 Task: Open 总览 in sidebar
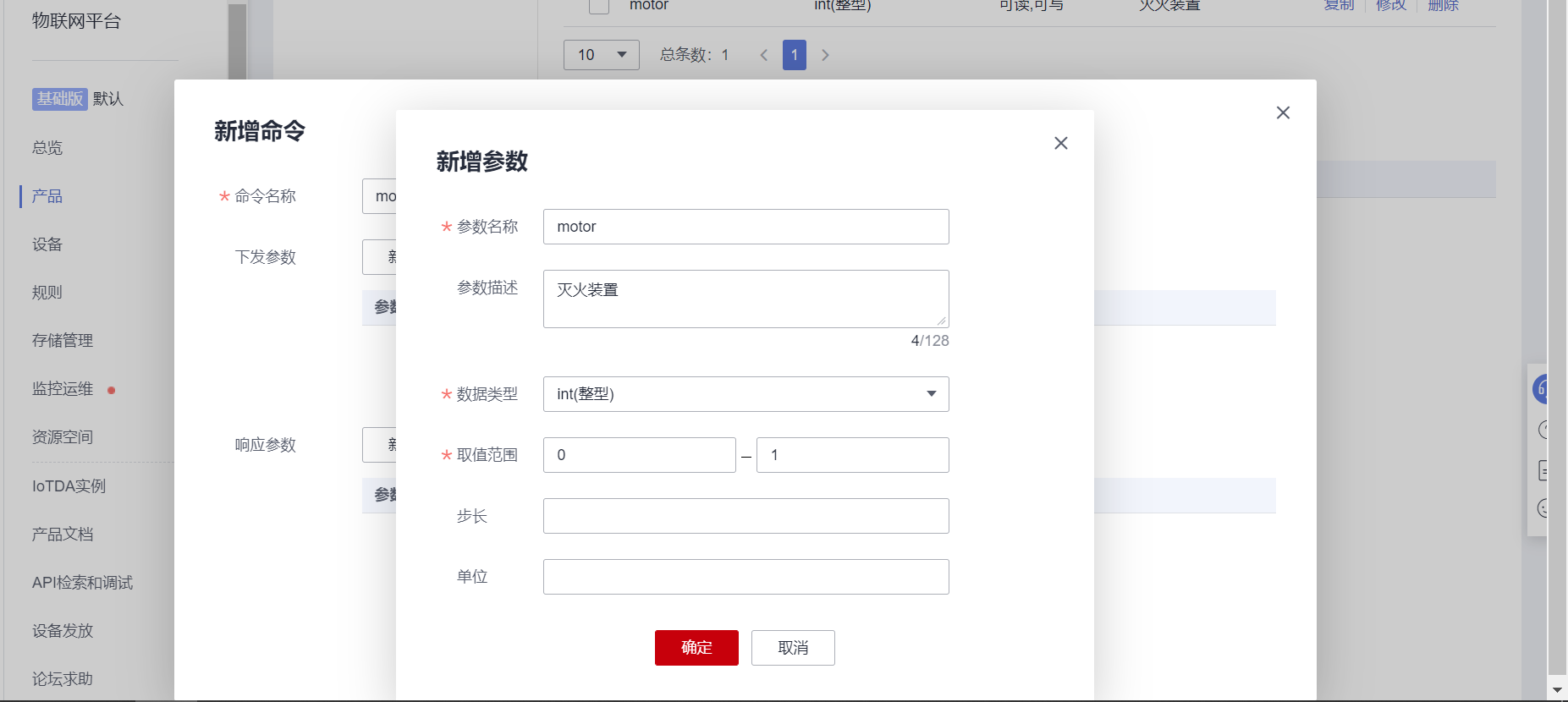(47, 148)
